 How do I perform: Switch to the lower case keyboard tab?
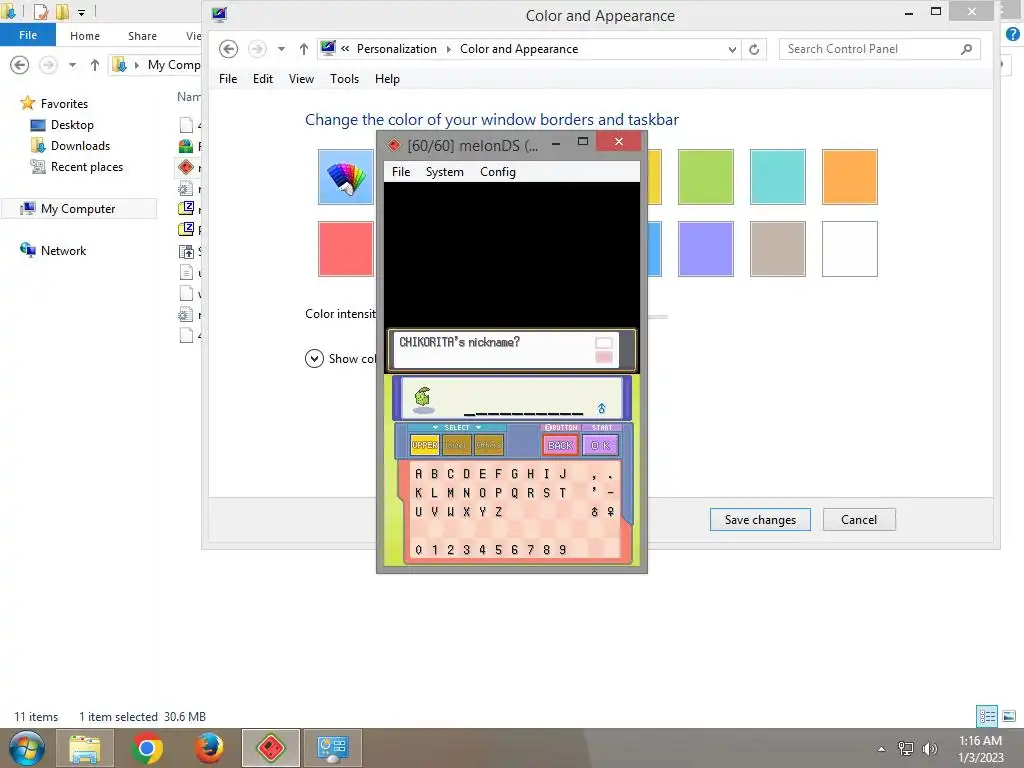pyautogui.click(x=456, y=445)
